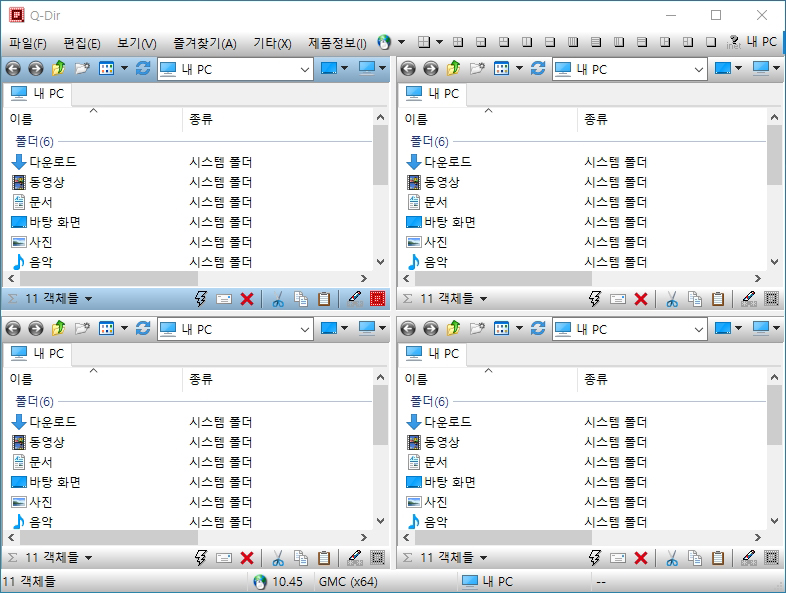Open the address dropdown in top-left pane

coord(304,69)
